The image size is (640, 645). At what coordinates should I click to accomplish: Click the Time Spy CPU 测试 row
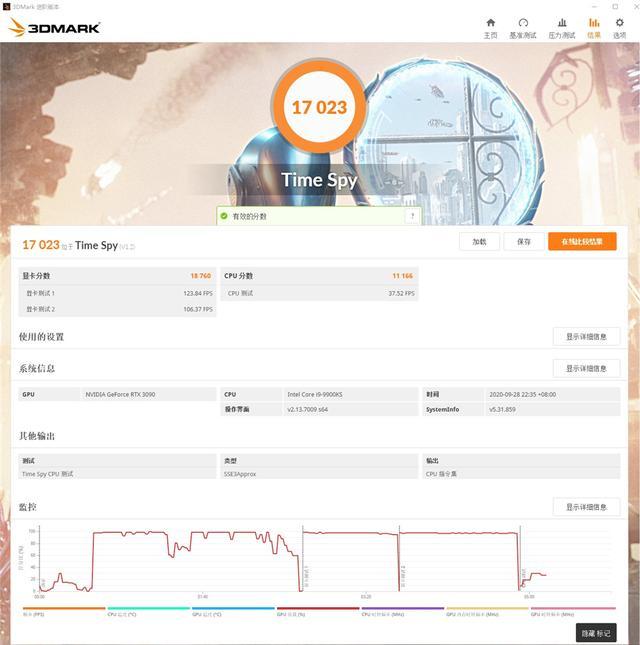[x=117, y=474]
